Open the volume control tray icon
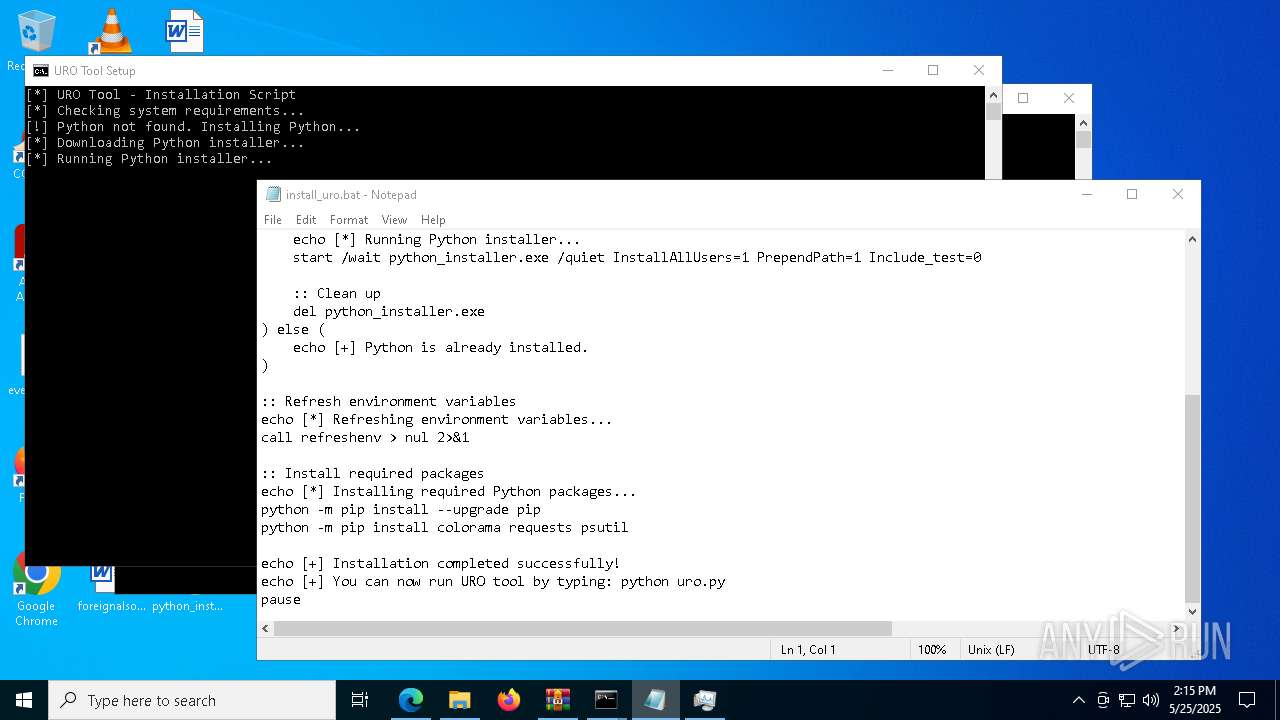 pyautogui.click(x=1150, y=700)
